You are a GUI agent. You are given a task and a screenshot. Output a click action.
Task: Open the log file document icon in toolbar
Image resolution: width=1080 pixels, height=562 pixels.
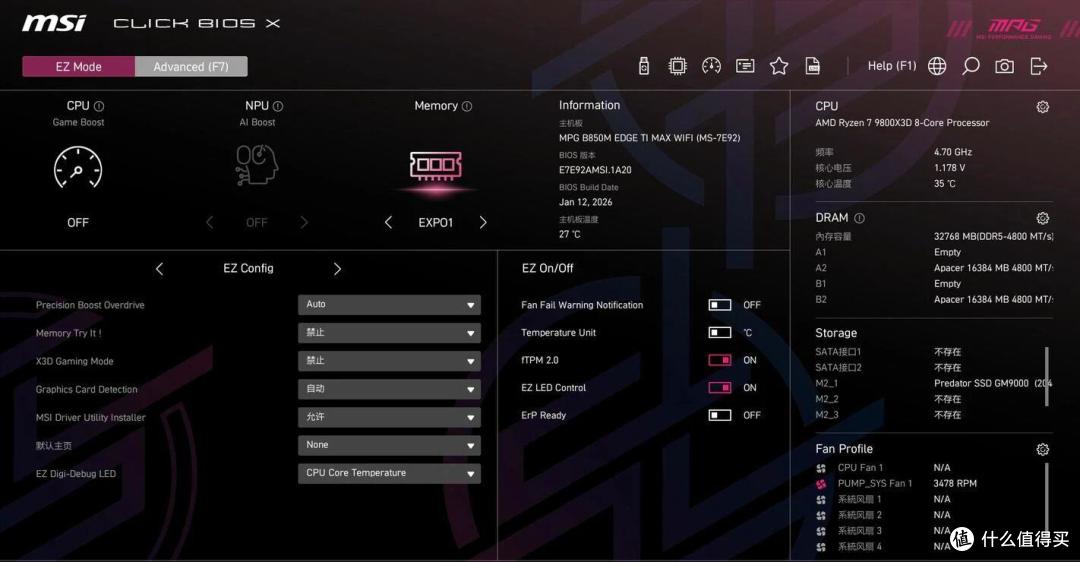pyautogui.click(x=813, y=66)
